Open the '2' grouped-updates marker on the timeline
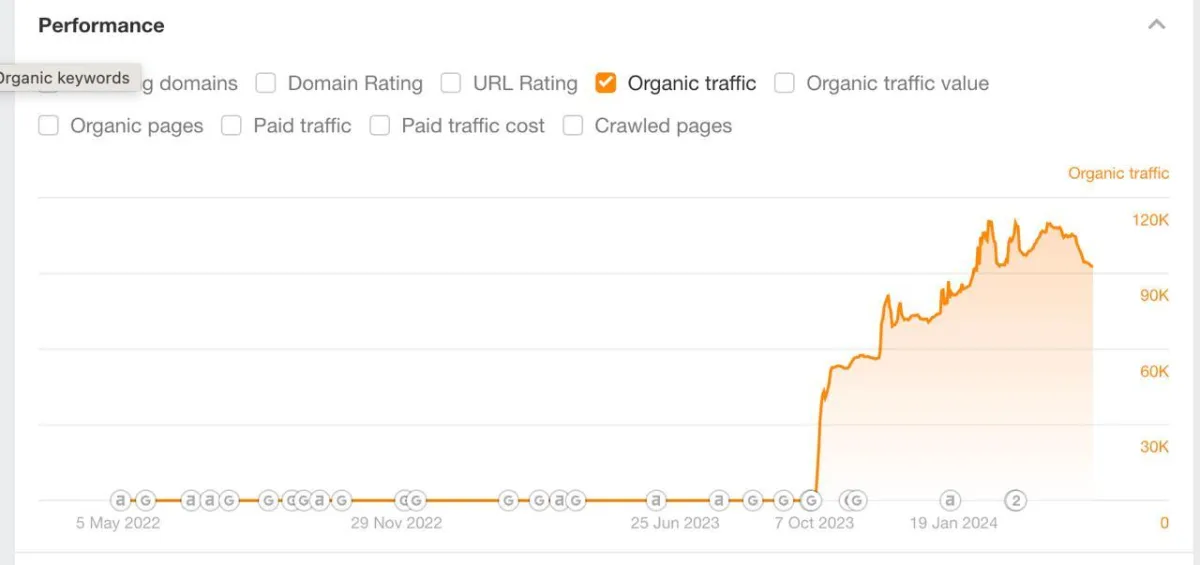Viewport: 1200px width, 565px height. tap(1016, 500)
